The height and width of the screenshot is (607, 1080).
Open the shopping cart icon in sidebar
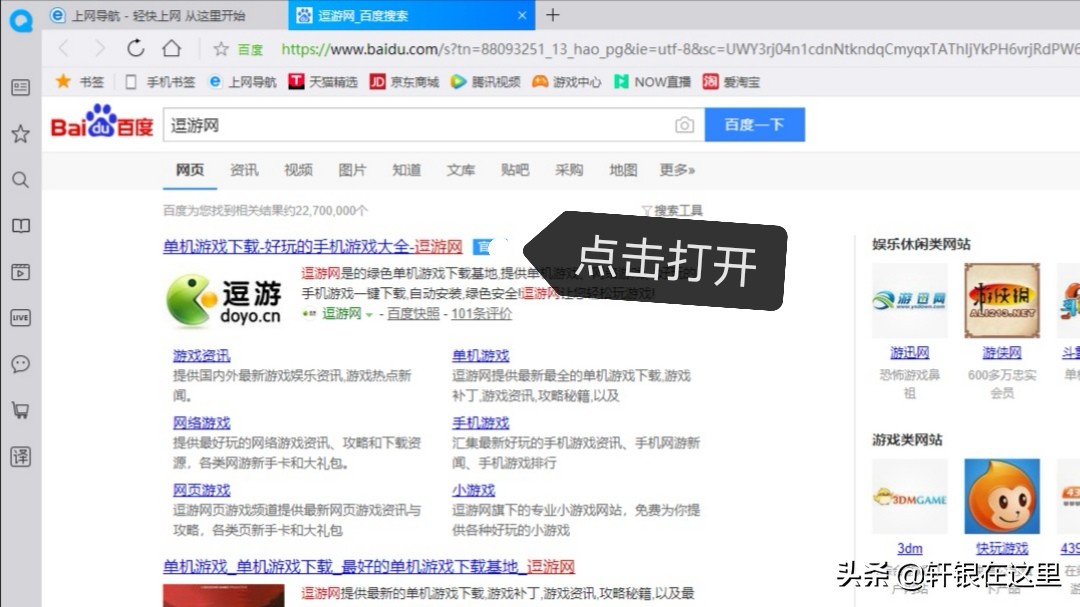[x=20, y=410]
